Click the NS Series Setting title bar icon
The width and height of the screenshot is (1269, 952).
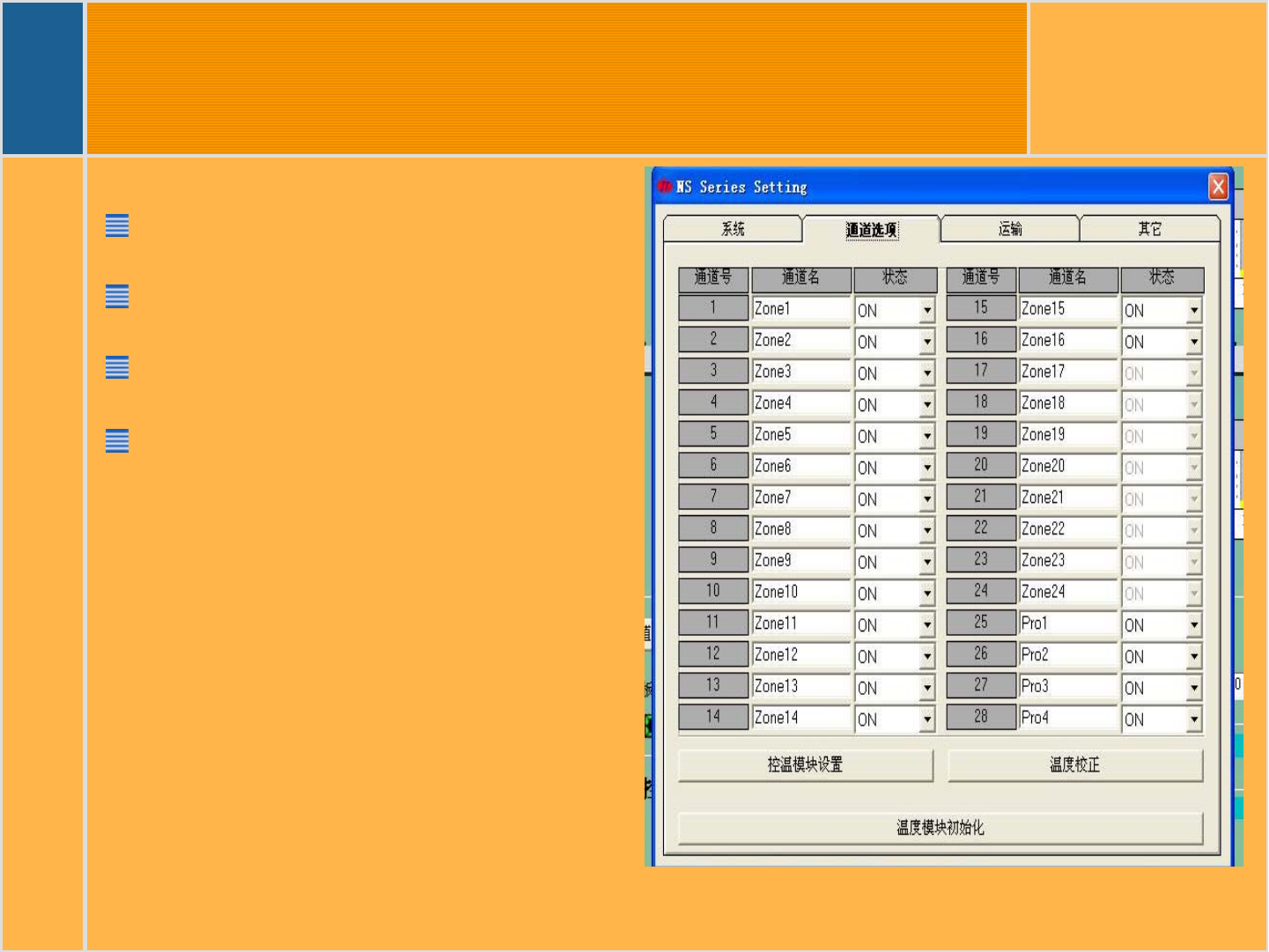(x=664, y=187)
